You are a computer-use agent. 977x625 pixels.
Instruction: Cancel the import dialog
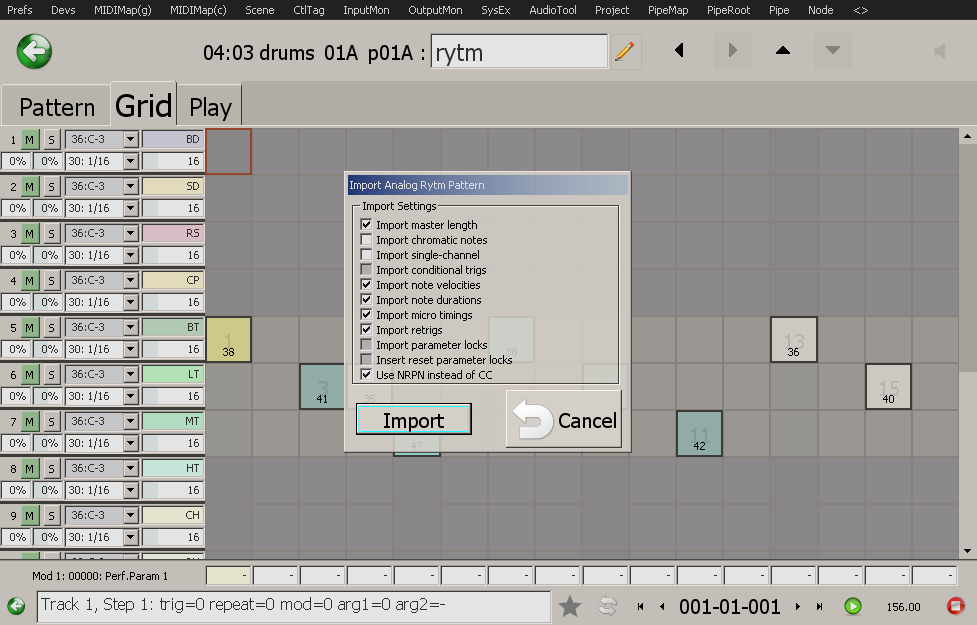[565, 421]
